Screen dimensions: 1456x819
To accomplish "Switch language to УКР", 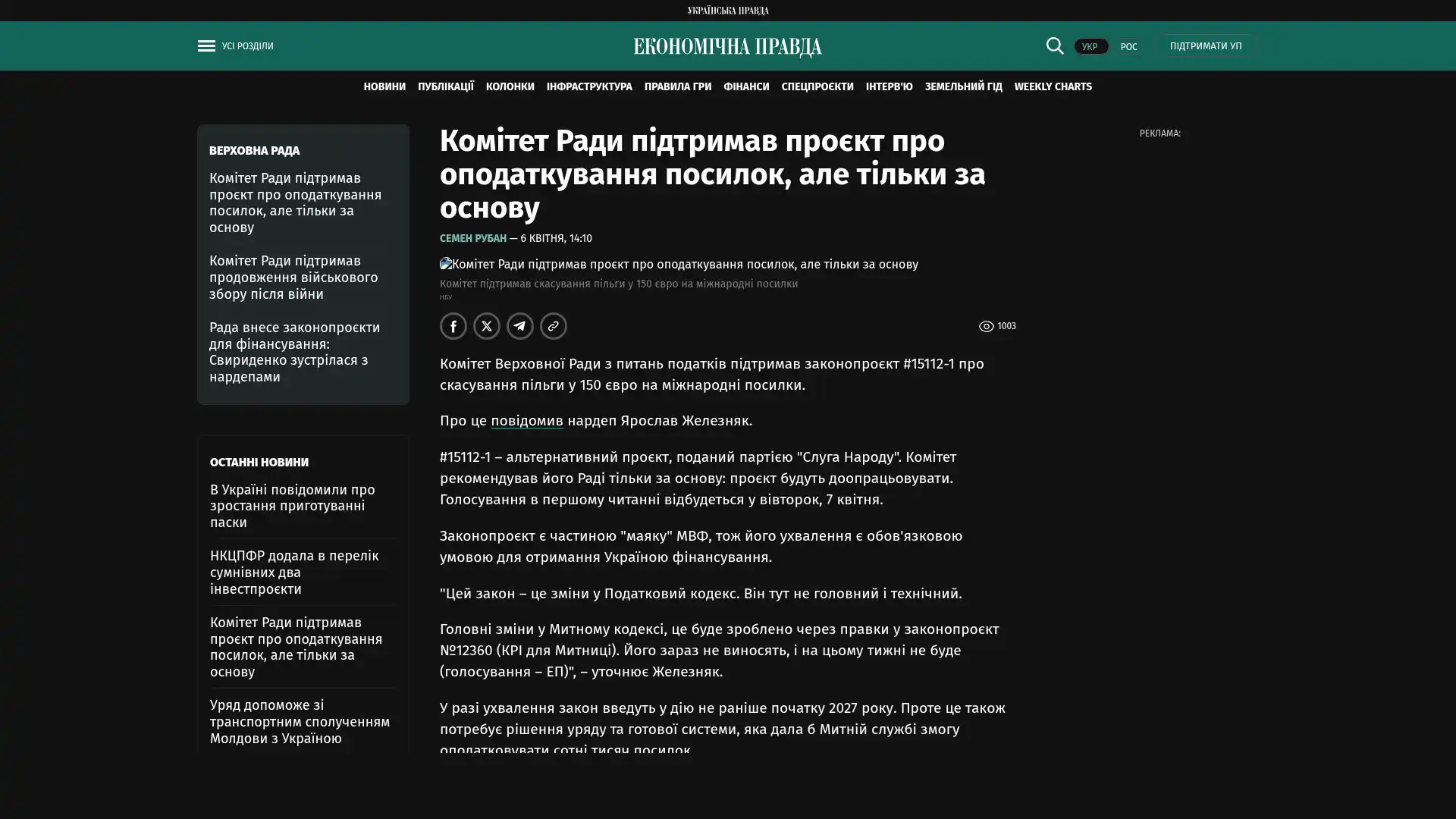I will (1090, 46).
